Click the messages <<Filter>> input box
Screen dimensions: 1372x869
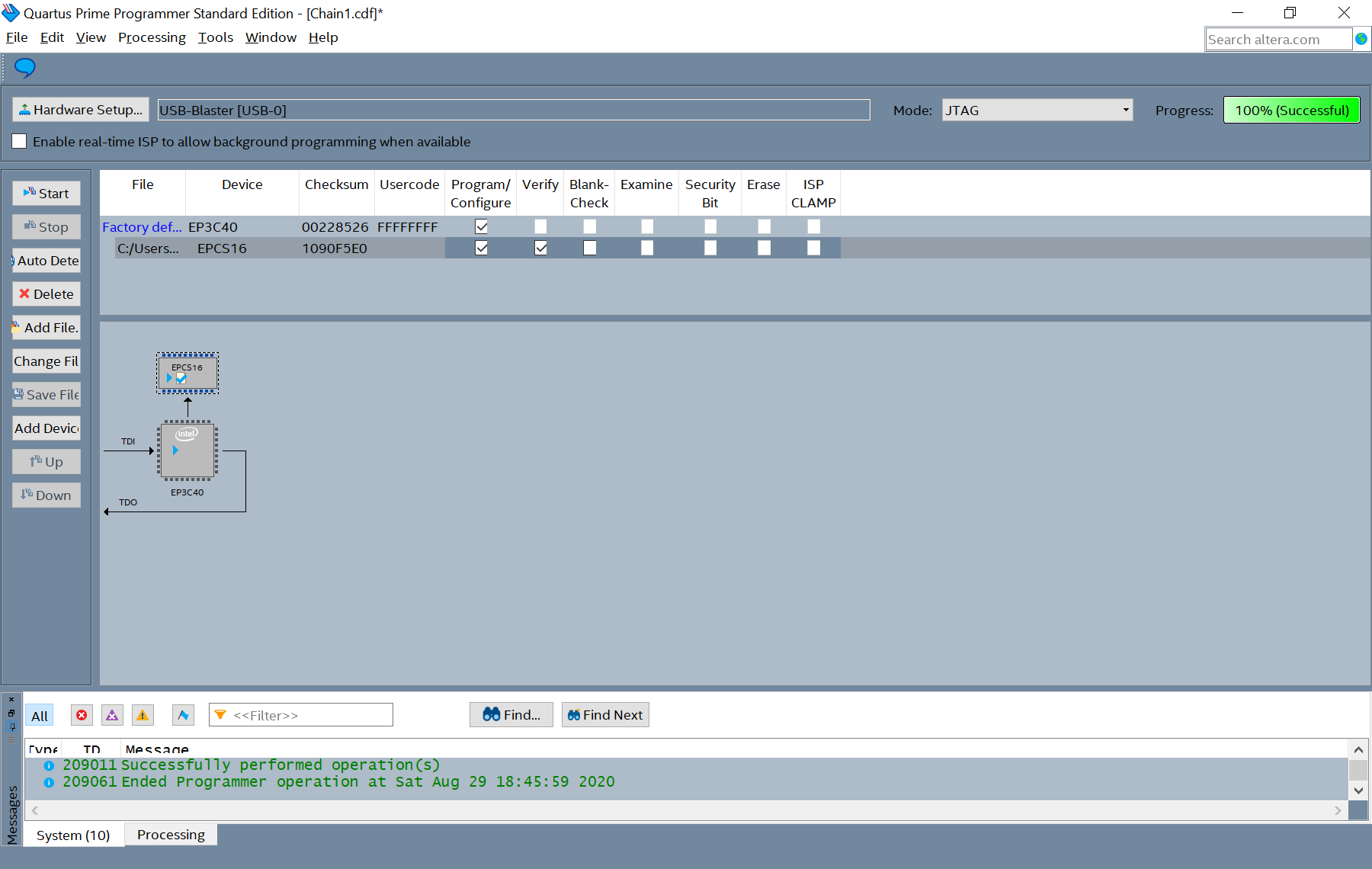(x=301, y=715)
